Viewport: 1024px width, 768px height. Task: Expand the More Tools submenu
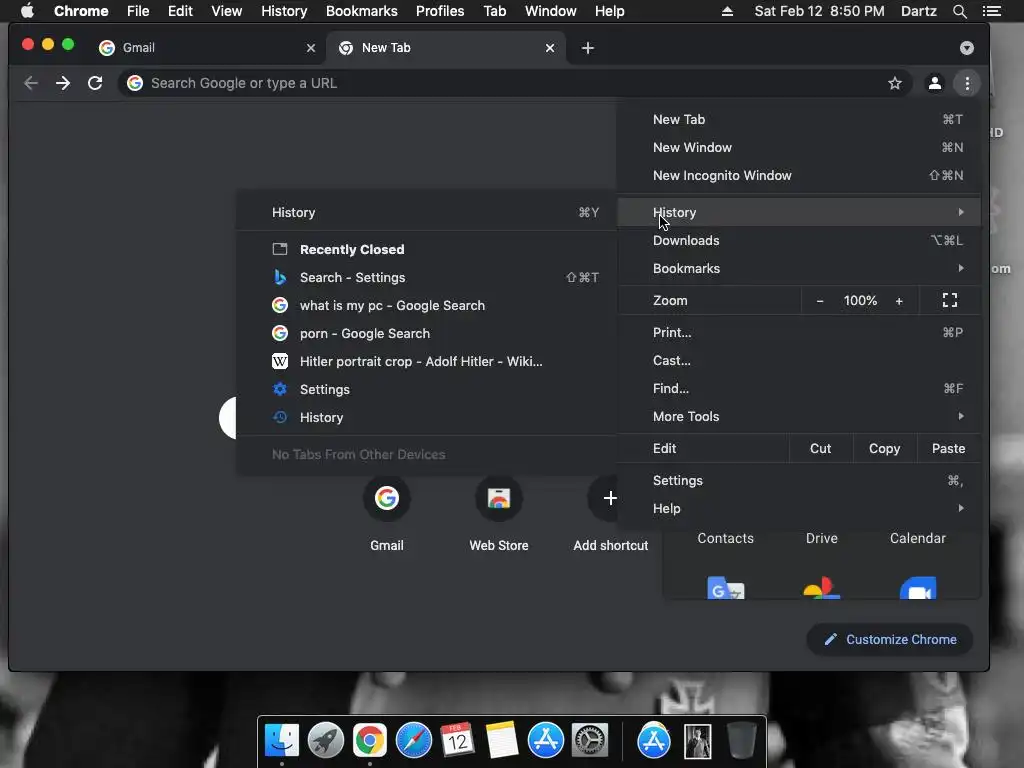click(799, 417)
